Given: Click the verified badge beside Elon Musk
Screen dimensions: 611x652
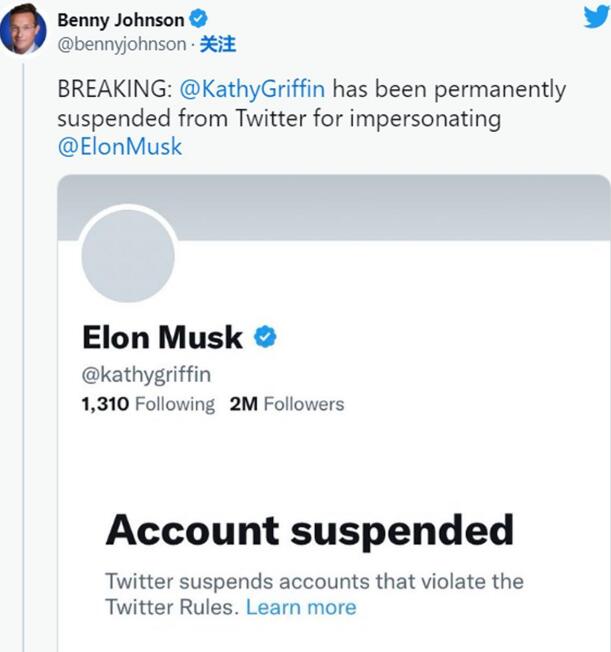Looking at the screenshot, I should [x=264, y=337].
